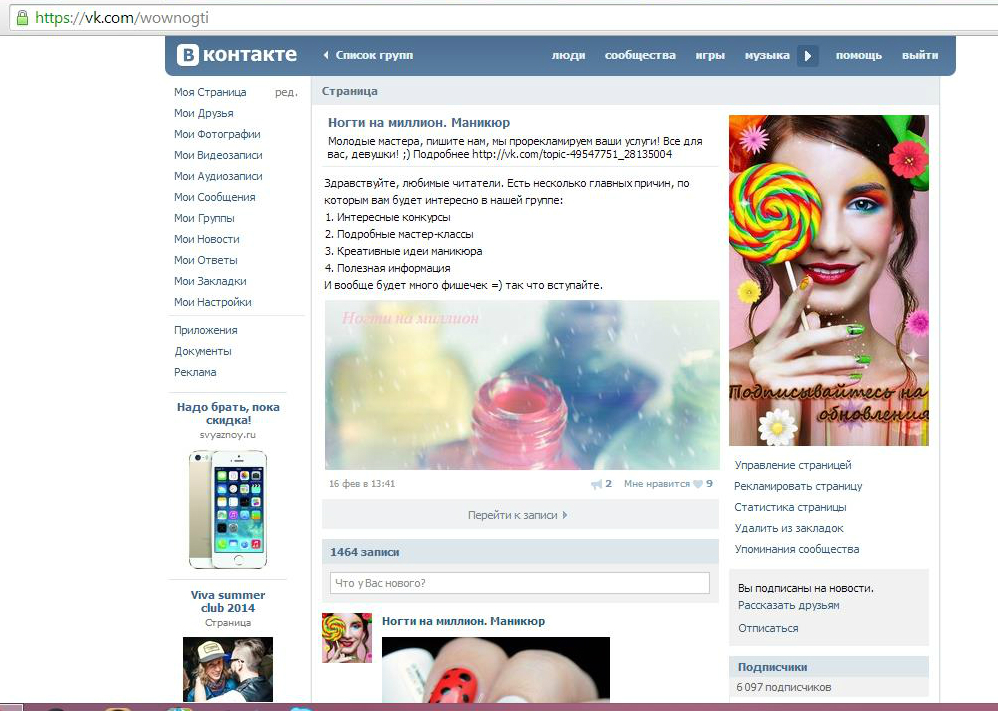Open Управление страницей

click(792, 465)
